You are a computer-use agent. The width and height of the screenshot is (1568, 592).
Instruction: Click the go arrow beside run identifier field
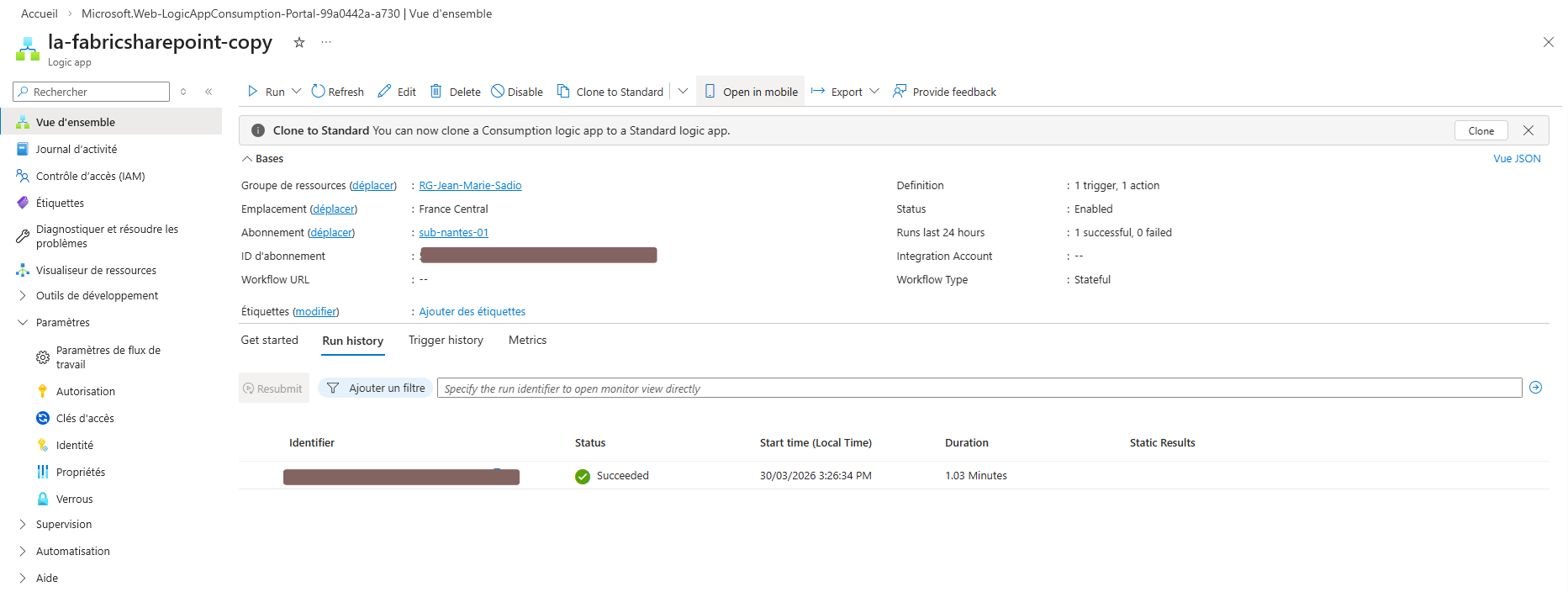pyautogui.click(x=1535, y=388)
